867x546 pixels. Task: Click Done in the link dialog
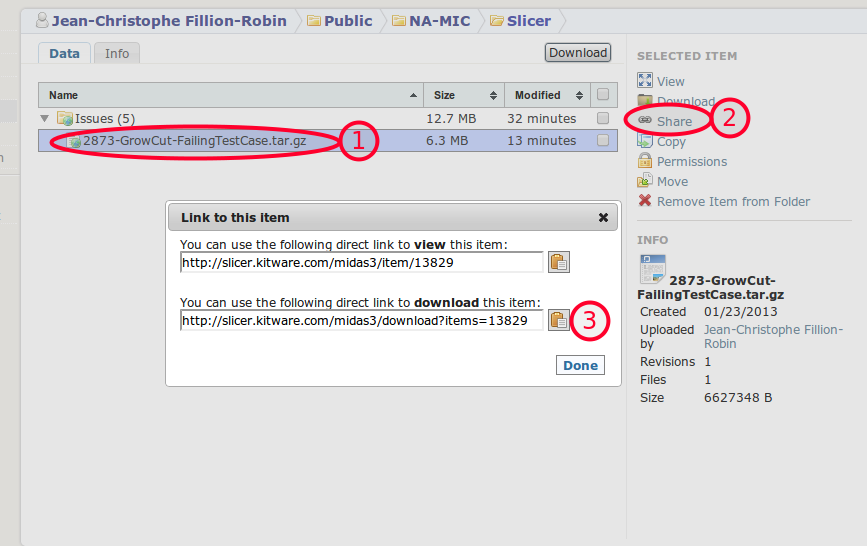click(x=580, y=365)
